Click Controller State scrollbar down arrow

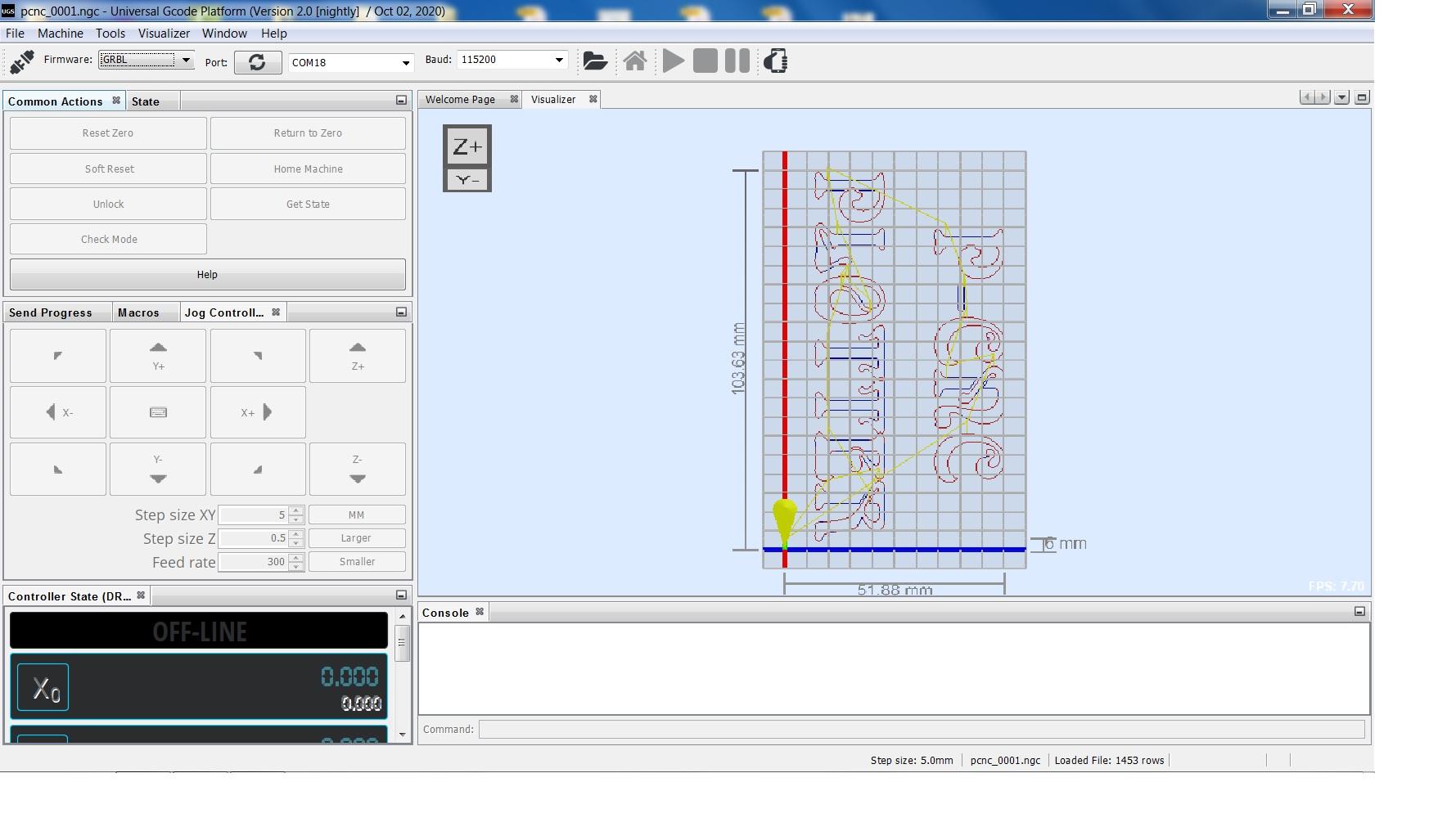pos(402,735)
